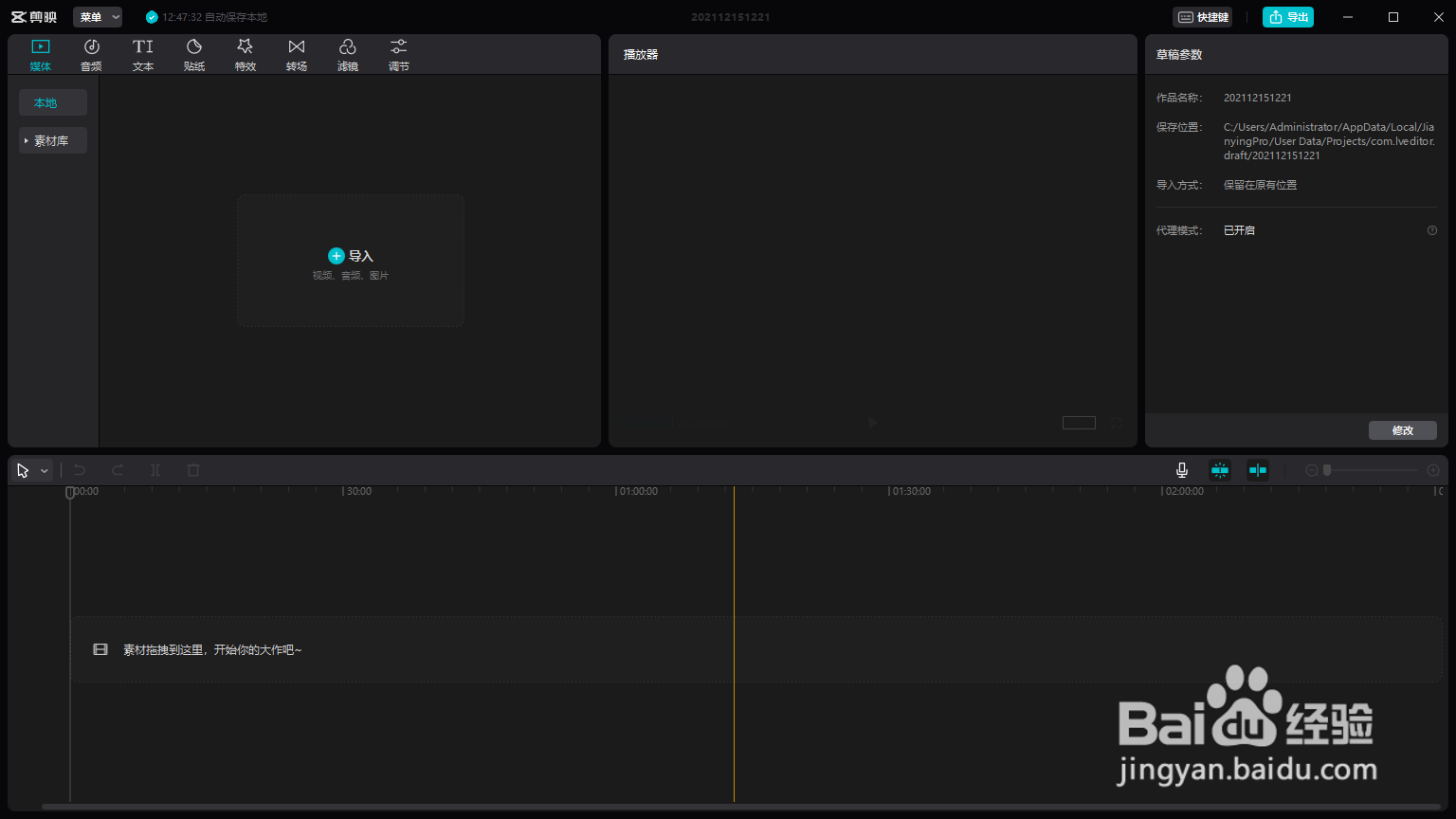Image resolution: width=1456 pixels, height=819 pixels.
Task: Click the 02:00:00 timeline ruler mark
Action: tap(1184, 491)
